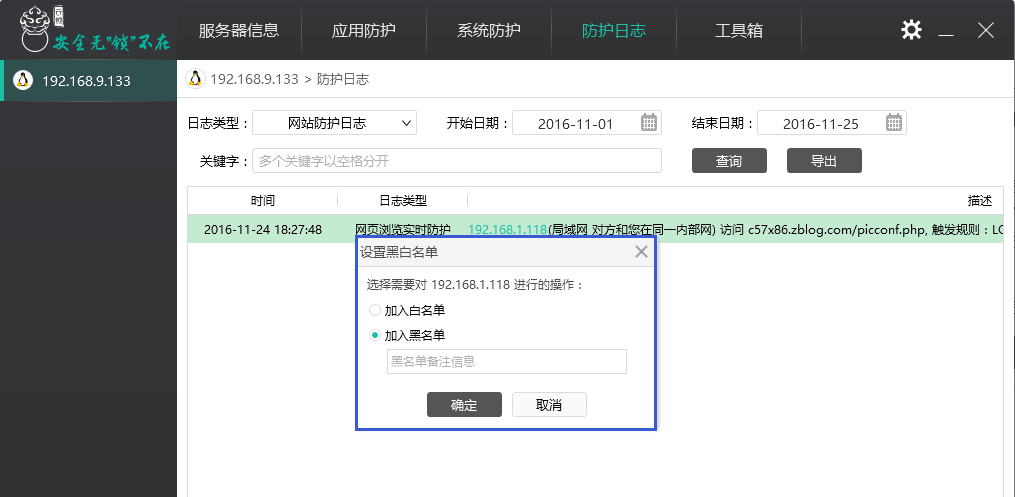Click the 网页浏览实时防护 cell
The height and width of the screenshot is (497, 1015).
[403, 229]
